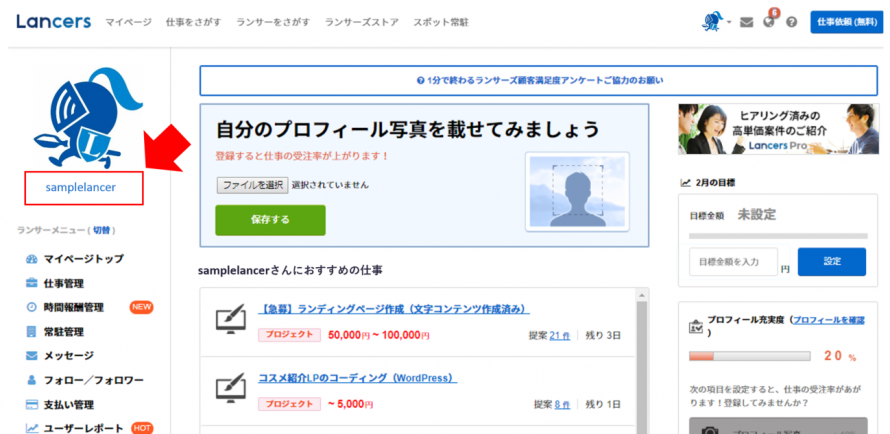This screenshot has height=434, width=890.
Task: Click the 切替 menu switch link
Action: click(x=102, y=230)
